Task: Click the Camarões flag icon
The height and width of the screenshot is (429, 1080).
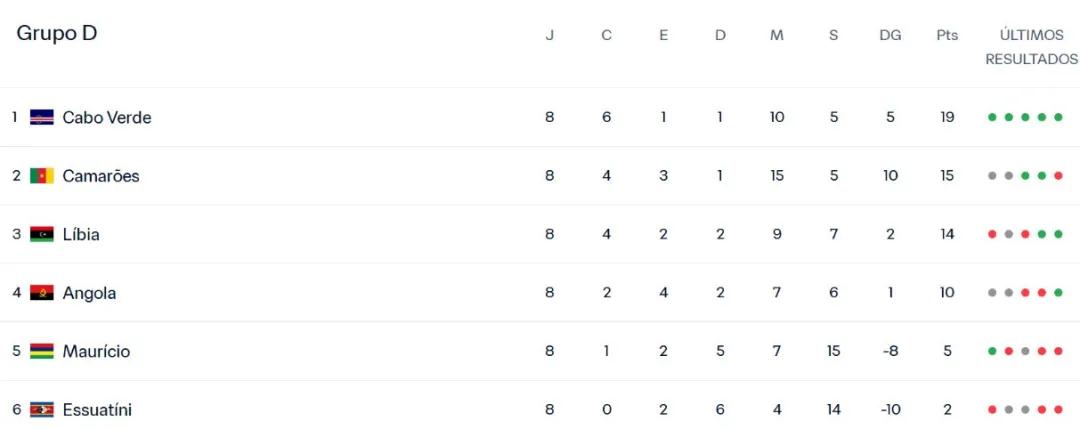Action: [42, 176]
